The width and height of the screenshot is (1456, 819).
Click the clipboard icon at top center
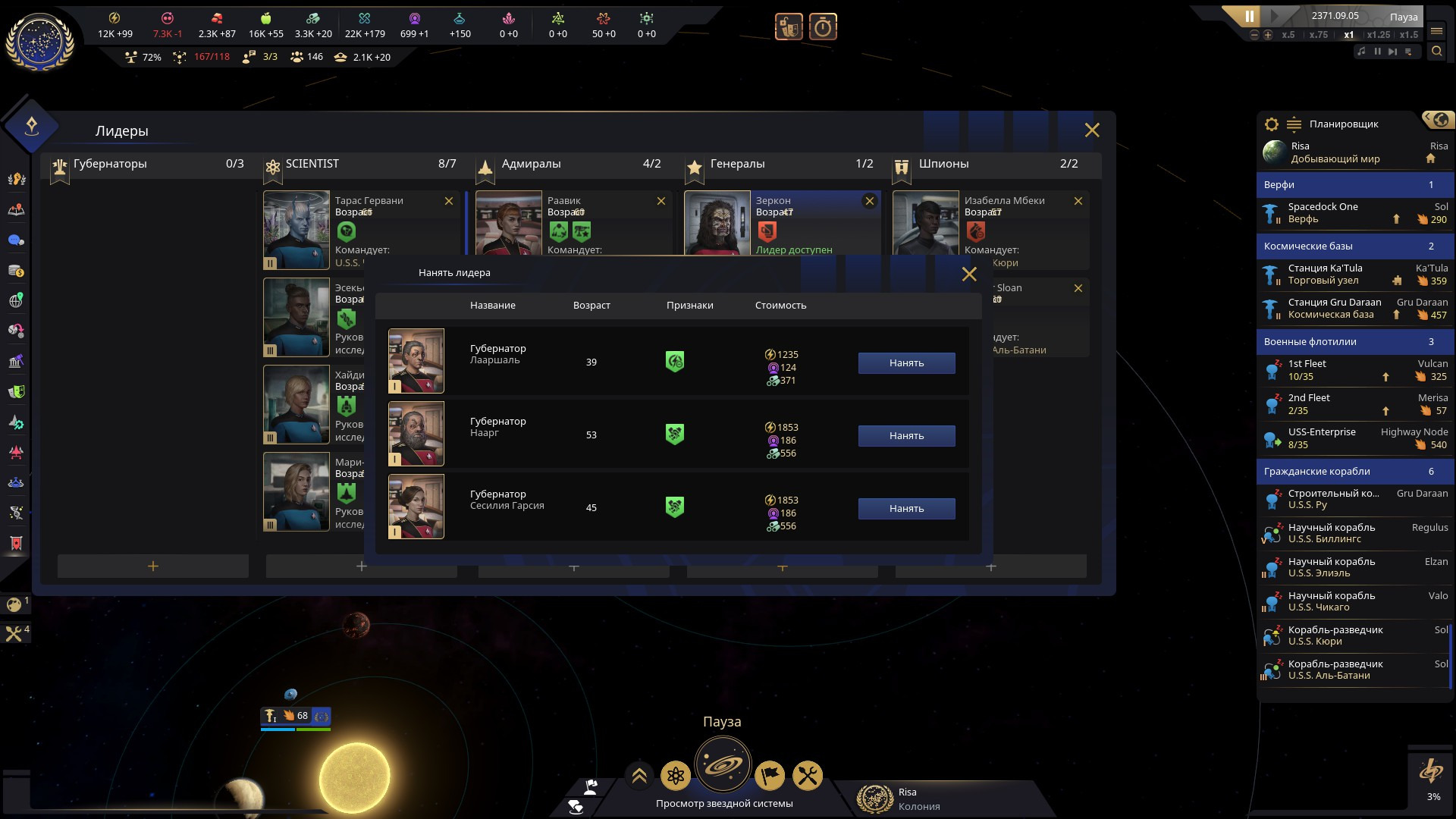789,27
